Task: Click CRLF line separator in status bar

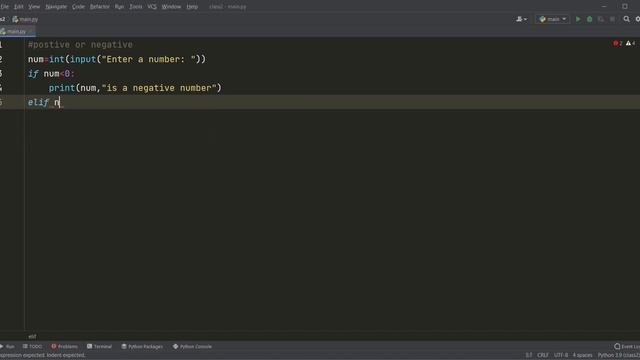Action: tap(542, 355)
